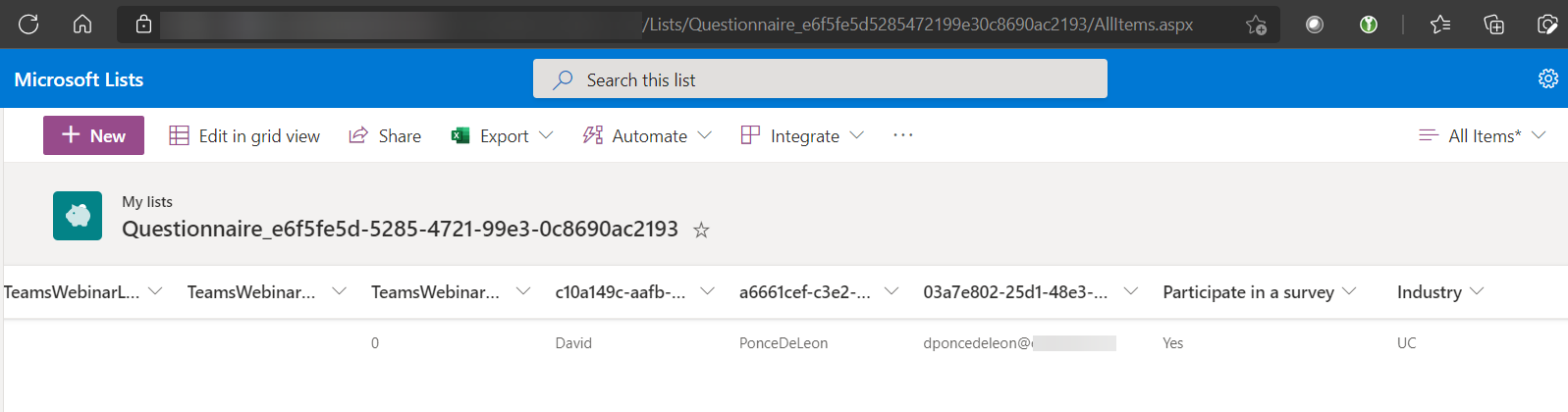Image resolution: width=1568 pixels, height=412 pixels.
Task: Click the browser refresh icon
Action: click(x=28, y=24)
